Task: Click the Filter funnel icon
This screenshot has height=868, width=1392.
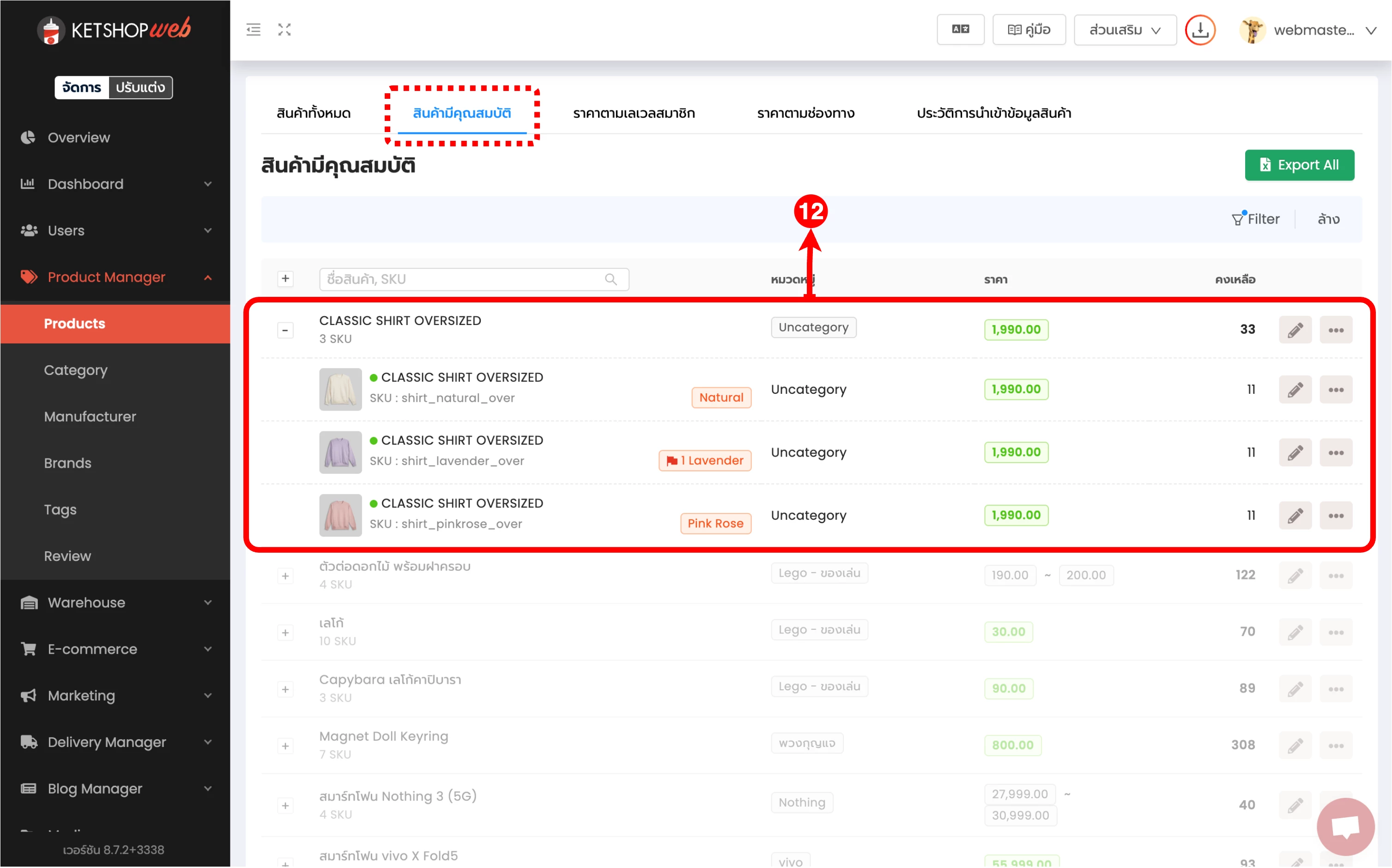Action: click(1238, 219)
